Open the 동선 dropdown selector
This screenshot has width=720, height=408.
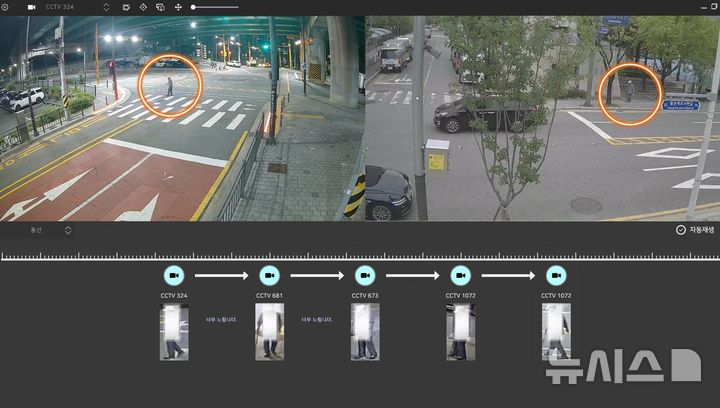pyautogui.click(x=68, y=230)
